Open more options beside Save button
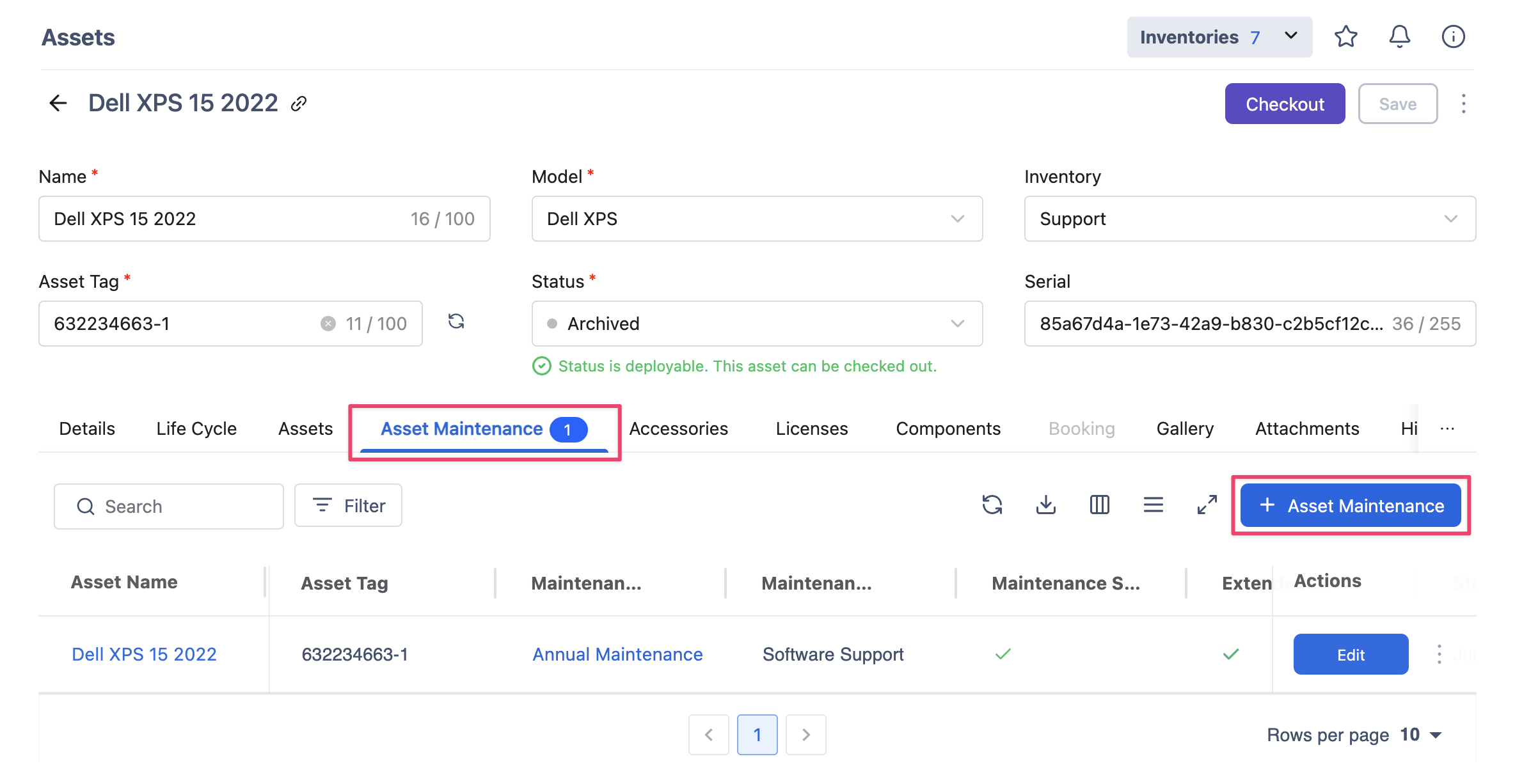The image size is (1515, 784). pyautogui.click(x=1463, y=104)
